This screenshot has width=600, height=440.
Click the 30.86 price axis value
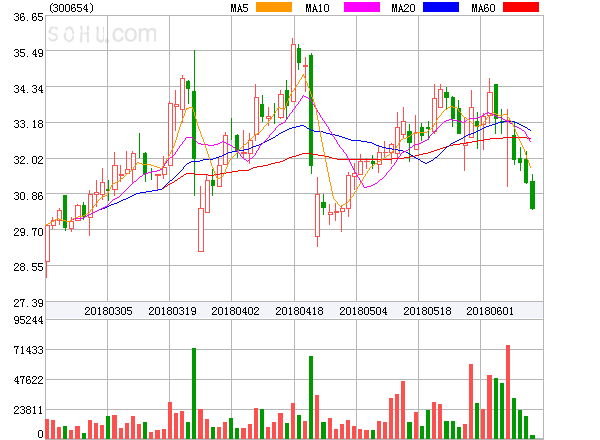pos(29,196)
